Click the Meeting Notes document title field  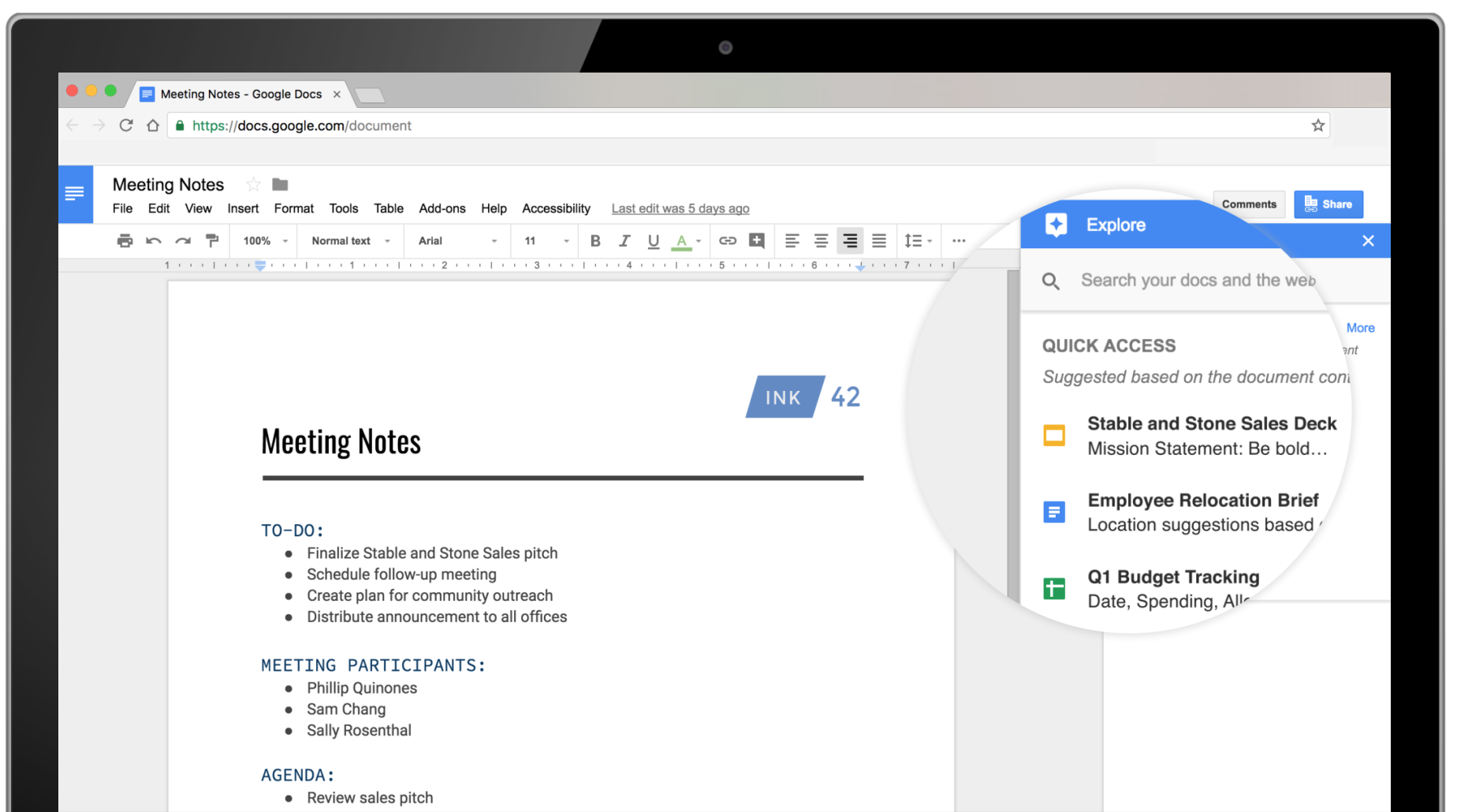pos(168,184)
